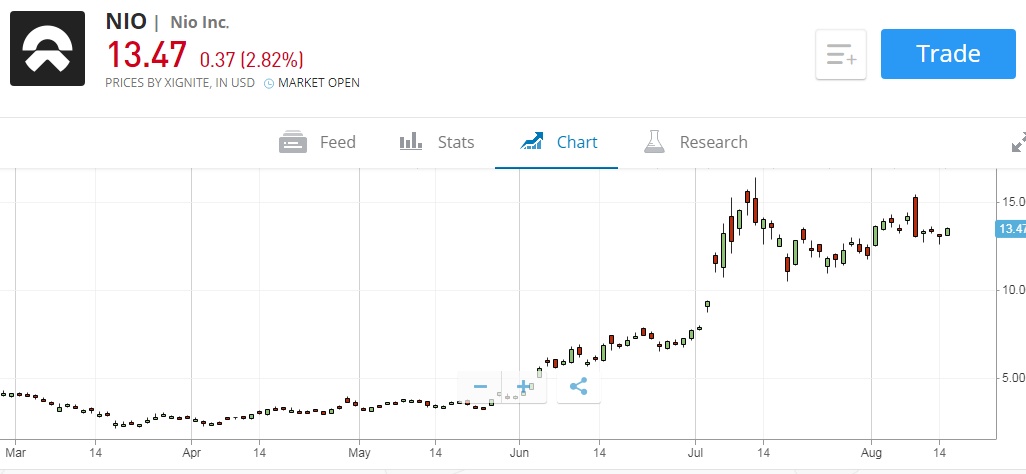Click the Market Open clock icon
This screenshot has width=1026, height=474.
tap(269, 83)
